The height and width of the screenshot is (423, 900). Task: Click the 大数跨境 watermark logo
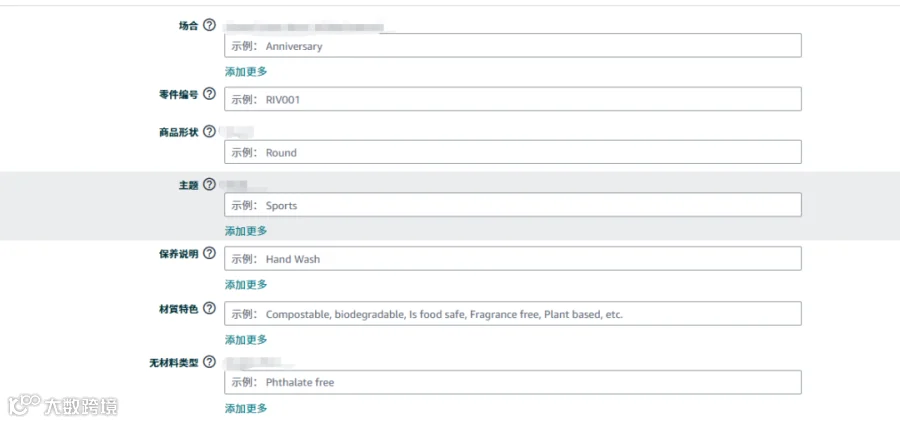pyautogui.click(x=63, y=406)
